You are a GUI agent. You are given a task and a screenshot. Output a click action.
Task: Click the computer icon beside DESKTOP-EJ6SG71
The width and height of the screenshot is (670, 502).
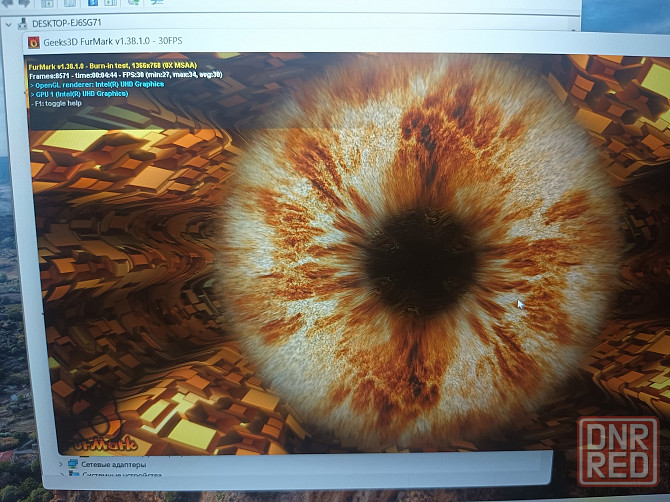(x=23, y=23)
